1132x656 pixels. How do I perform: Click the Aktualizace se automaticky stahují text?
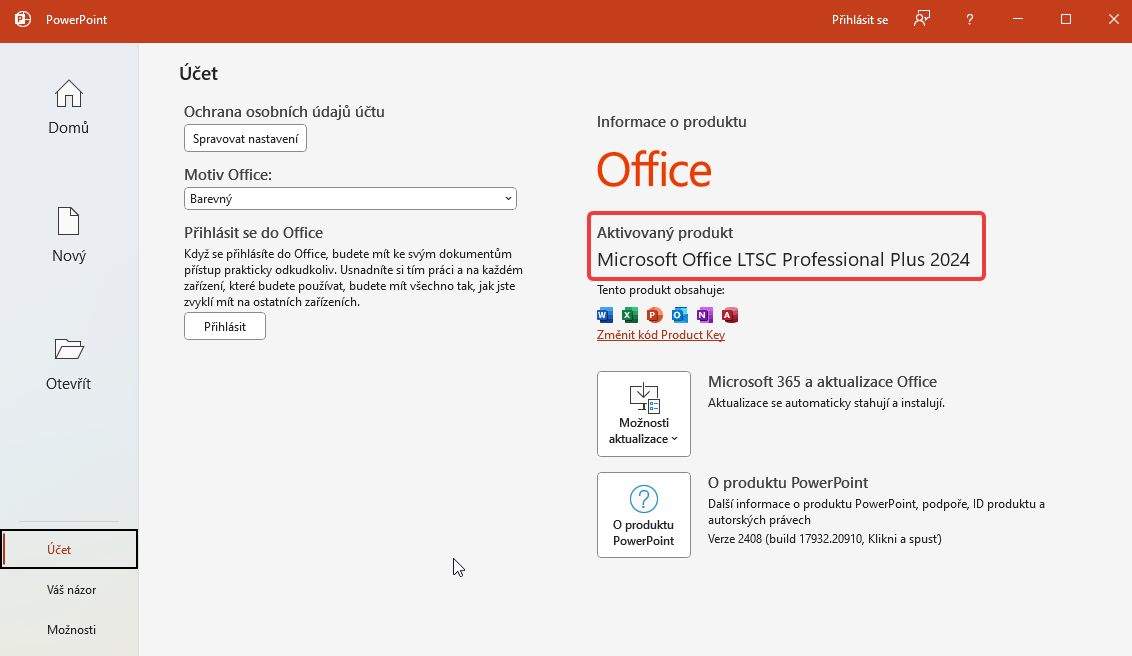[x=826, y=403]
